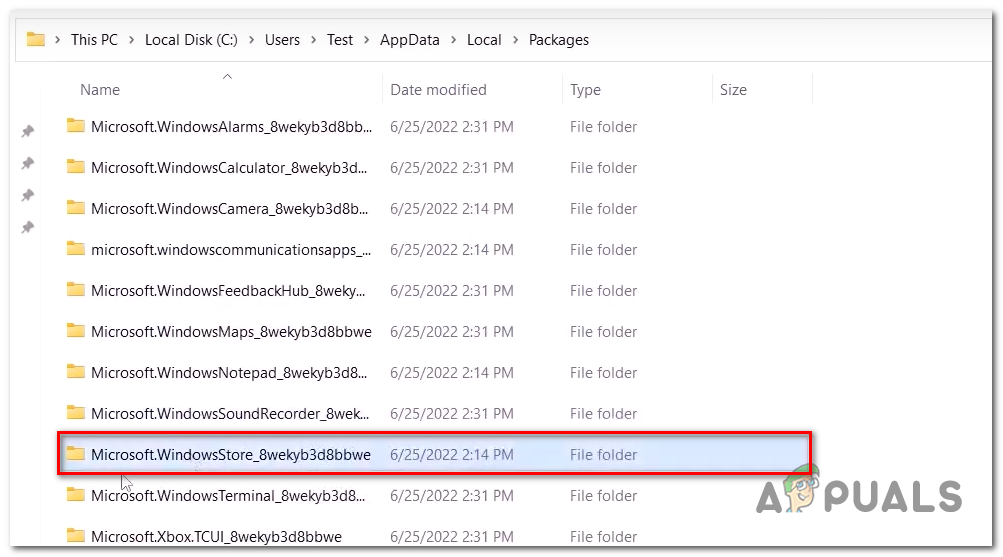Go to AppData breadcrumb
Image resolution: width=1003 pixels, height=557 pixels.
409,40
